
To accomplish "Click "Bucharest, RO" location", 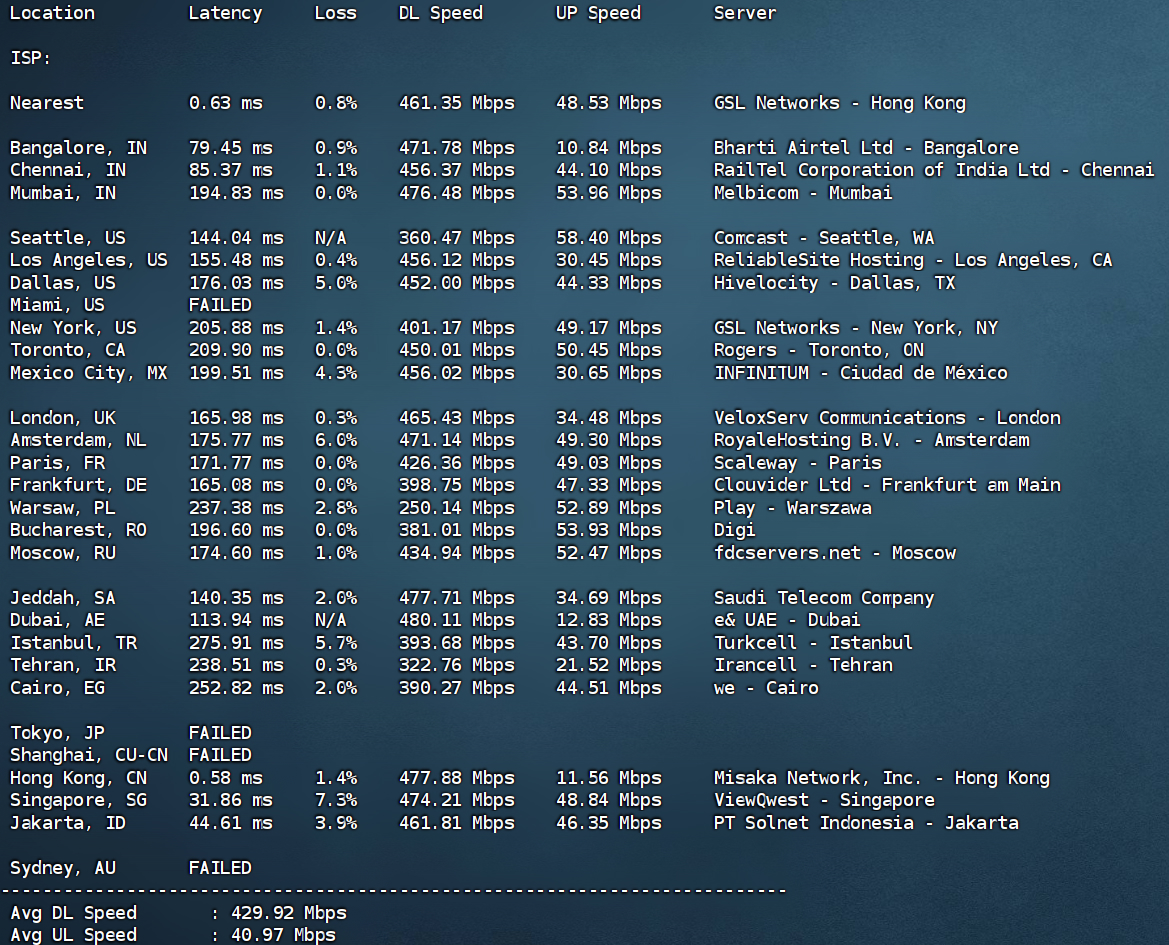I will (x=78, y=531).
